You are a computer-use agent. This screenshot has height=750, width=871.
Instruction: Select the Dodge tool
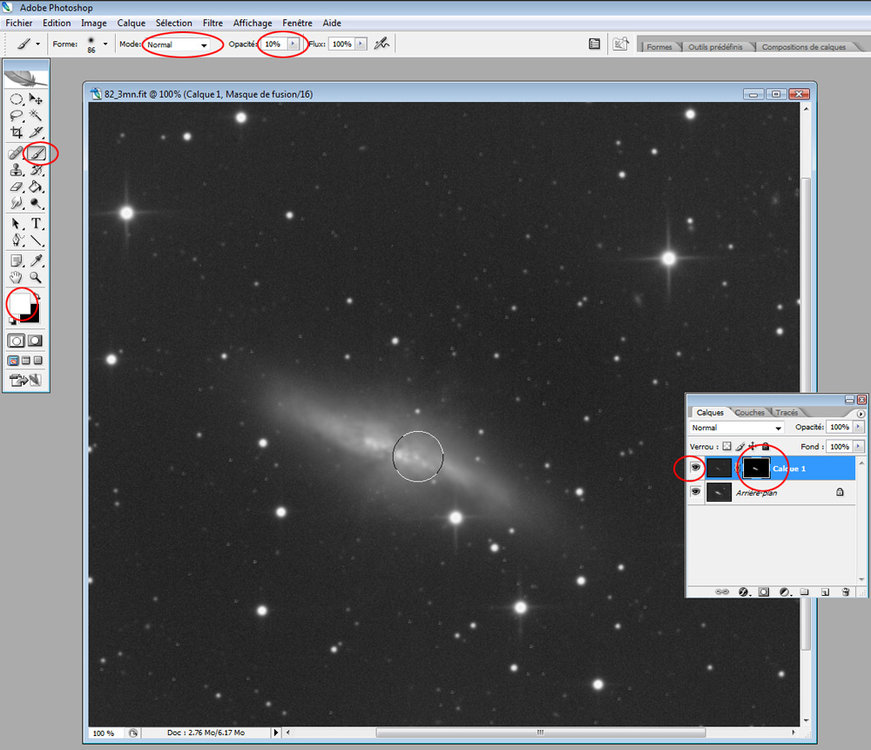tap(36, 203)
